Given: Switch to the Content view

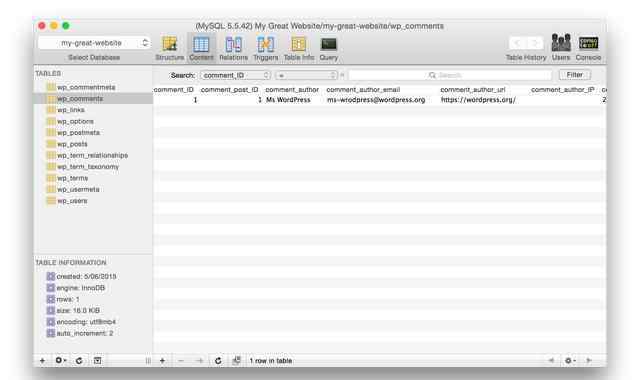Looking at the screenshot, I should [201, 49].
